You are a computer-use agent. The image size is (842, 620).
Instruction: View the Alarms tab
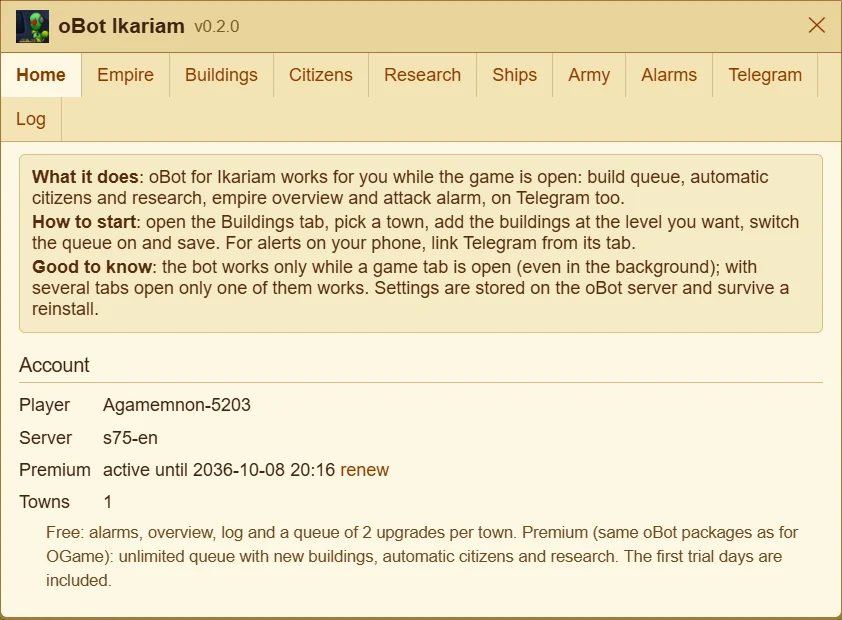click(x=669, y=75)
